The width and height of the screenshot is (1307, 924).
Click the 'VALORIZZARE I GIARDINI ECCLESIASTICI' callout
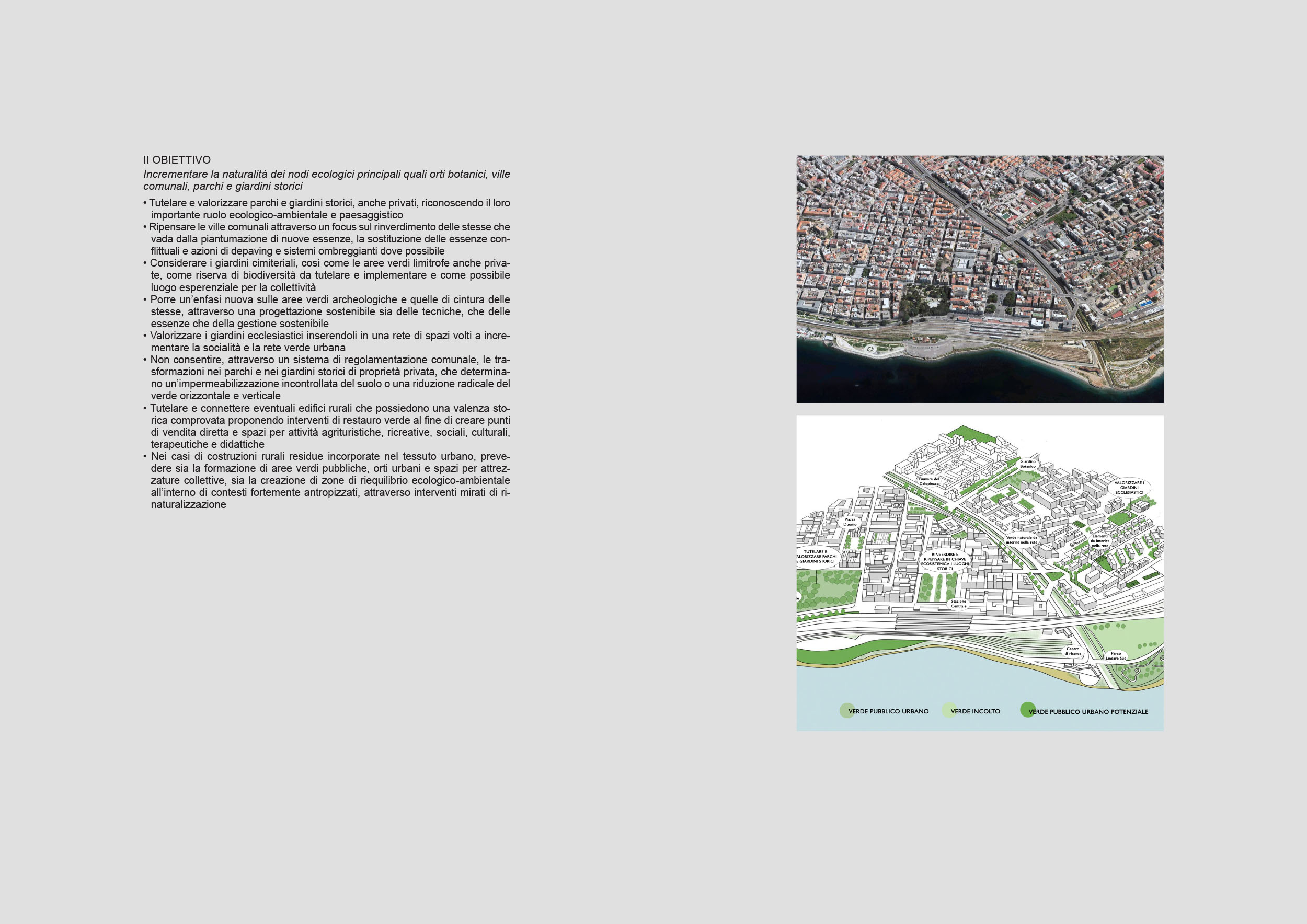point(1129,488)
